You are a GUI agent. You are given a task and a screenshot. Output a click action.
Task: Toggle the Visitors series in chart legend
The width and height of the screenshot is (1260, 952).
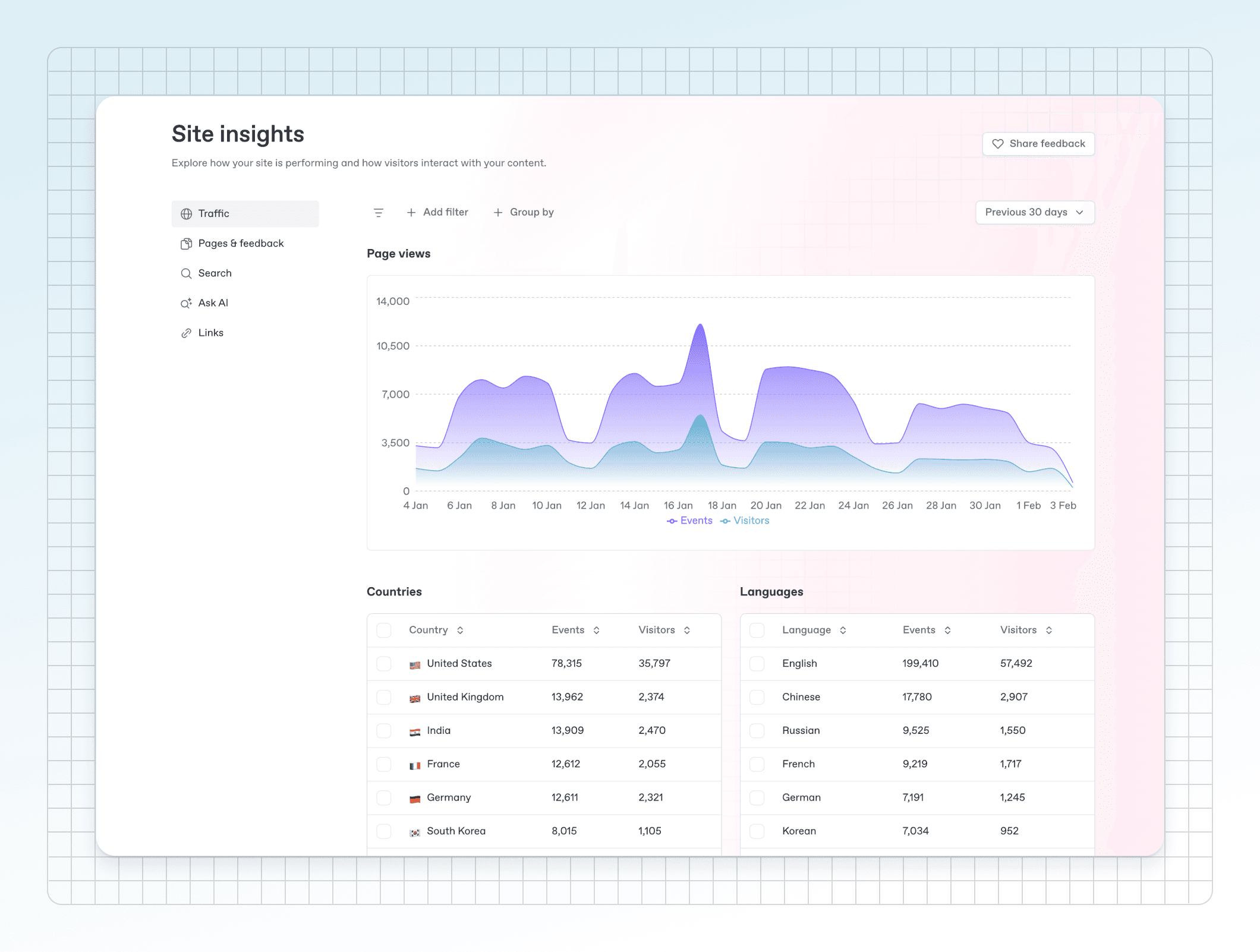745,521
